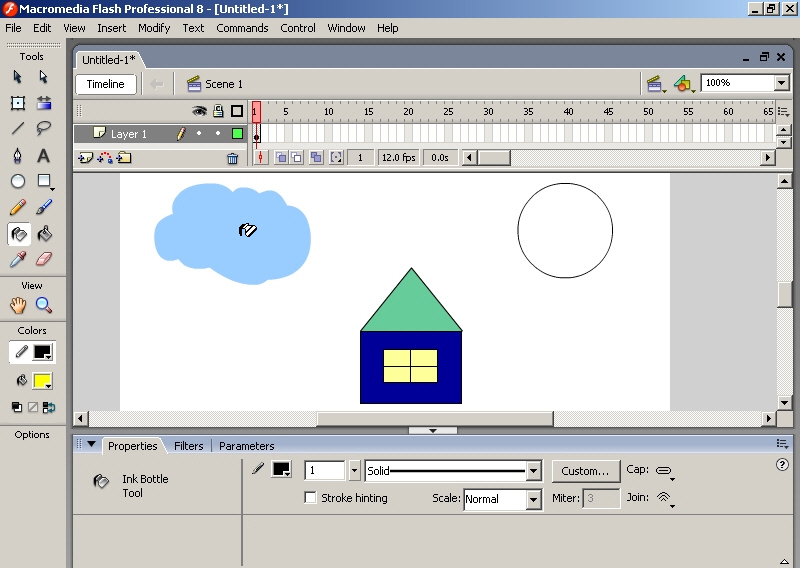The image size is (801, 568).
Task: Open the Edit Scene dropdown
Action: [656, 84]
